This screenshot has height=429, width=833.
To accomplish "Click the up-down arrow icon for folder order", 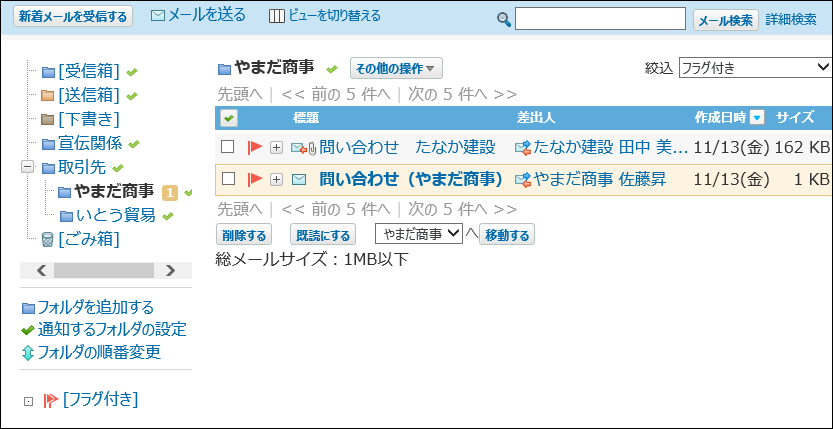I will (28, 353).
